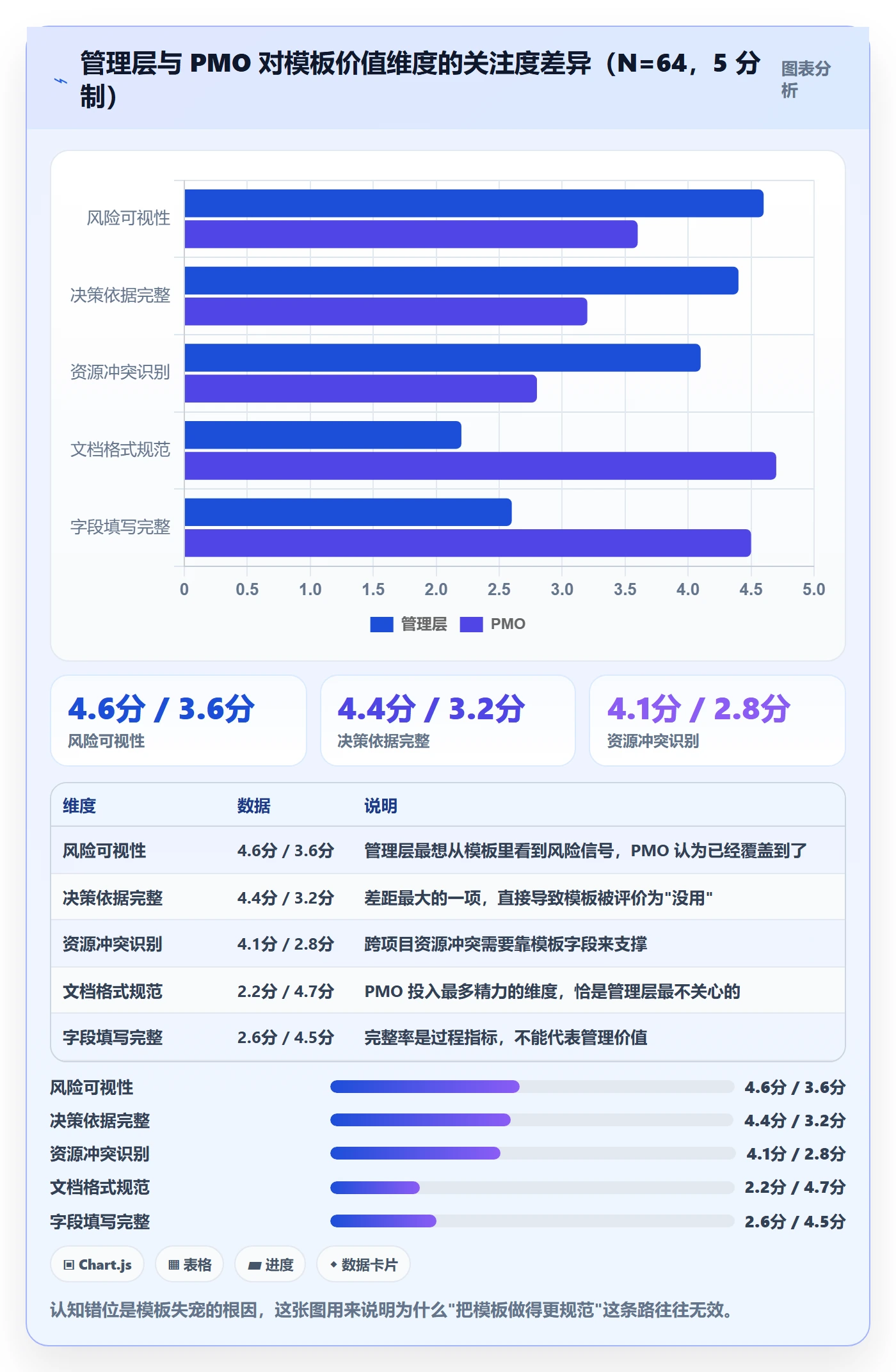896x1372 pixels.
Task: Click the description 跨项目资源冲突需要靠模板字段来支撑
Action: click(506, 944)
